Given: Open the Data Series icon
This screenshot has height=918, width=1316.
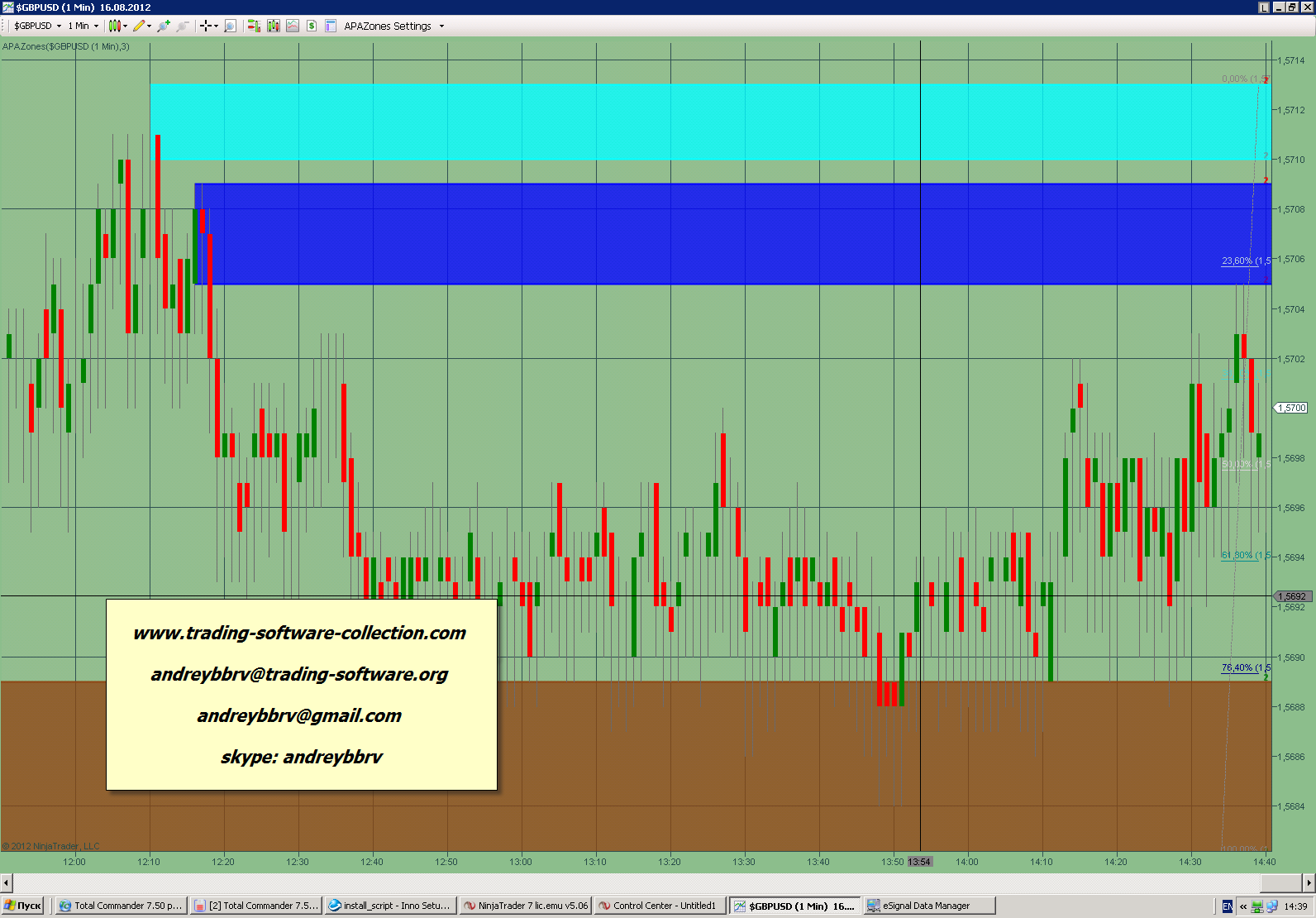Looking at the screenshot, I should tap(274, 26).
